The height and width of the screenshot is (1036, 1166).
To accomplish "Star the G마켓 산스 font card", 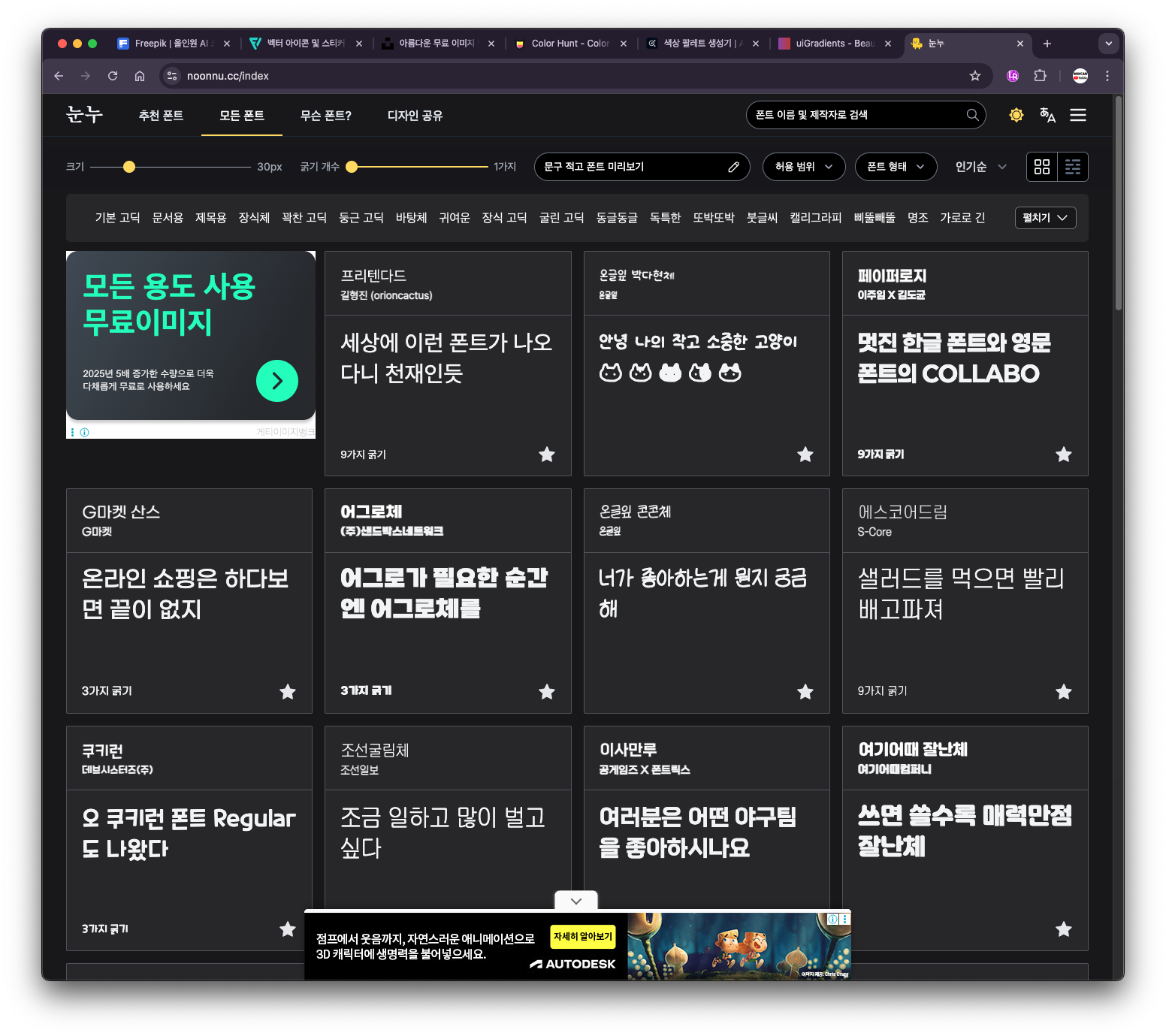I will pyautogui.click(x=288, y=692).
